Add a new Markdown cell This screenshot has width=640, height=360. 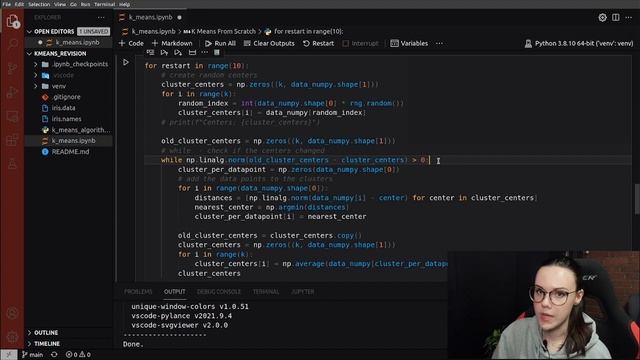pyautogui.click(x=172, y=43)
